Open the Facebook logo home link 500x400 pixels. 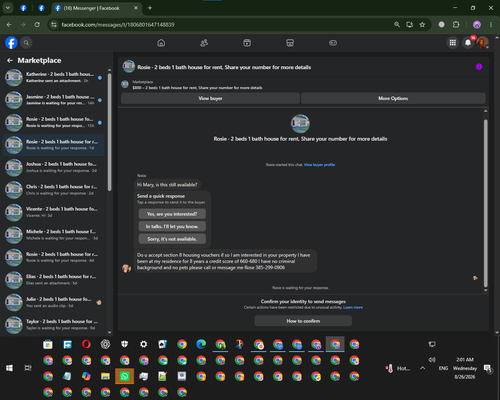pos(11,43)
